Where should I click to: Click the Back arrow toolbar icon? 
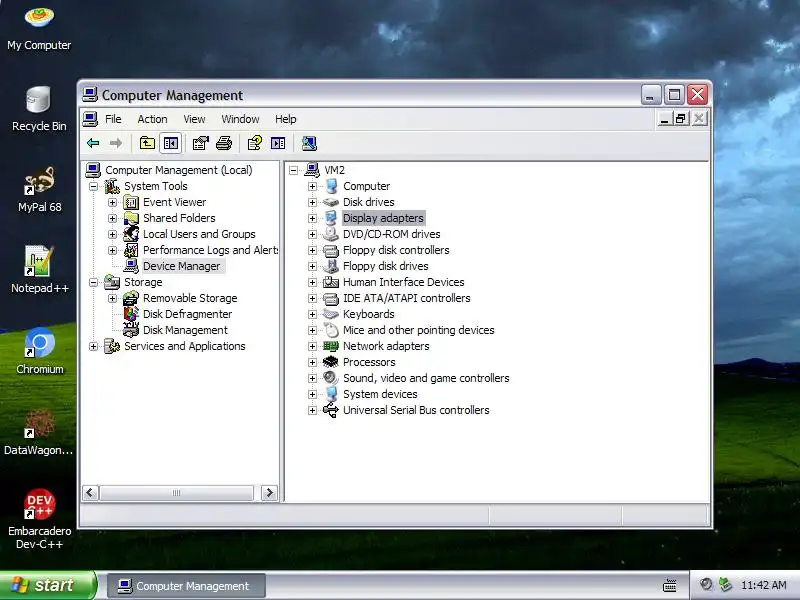pos(93,143)
